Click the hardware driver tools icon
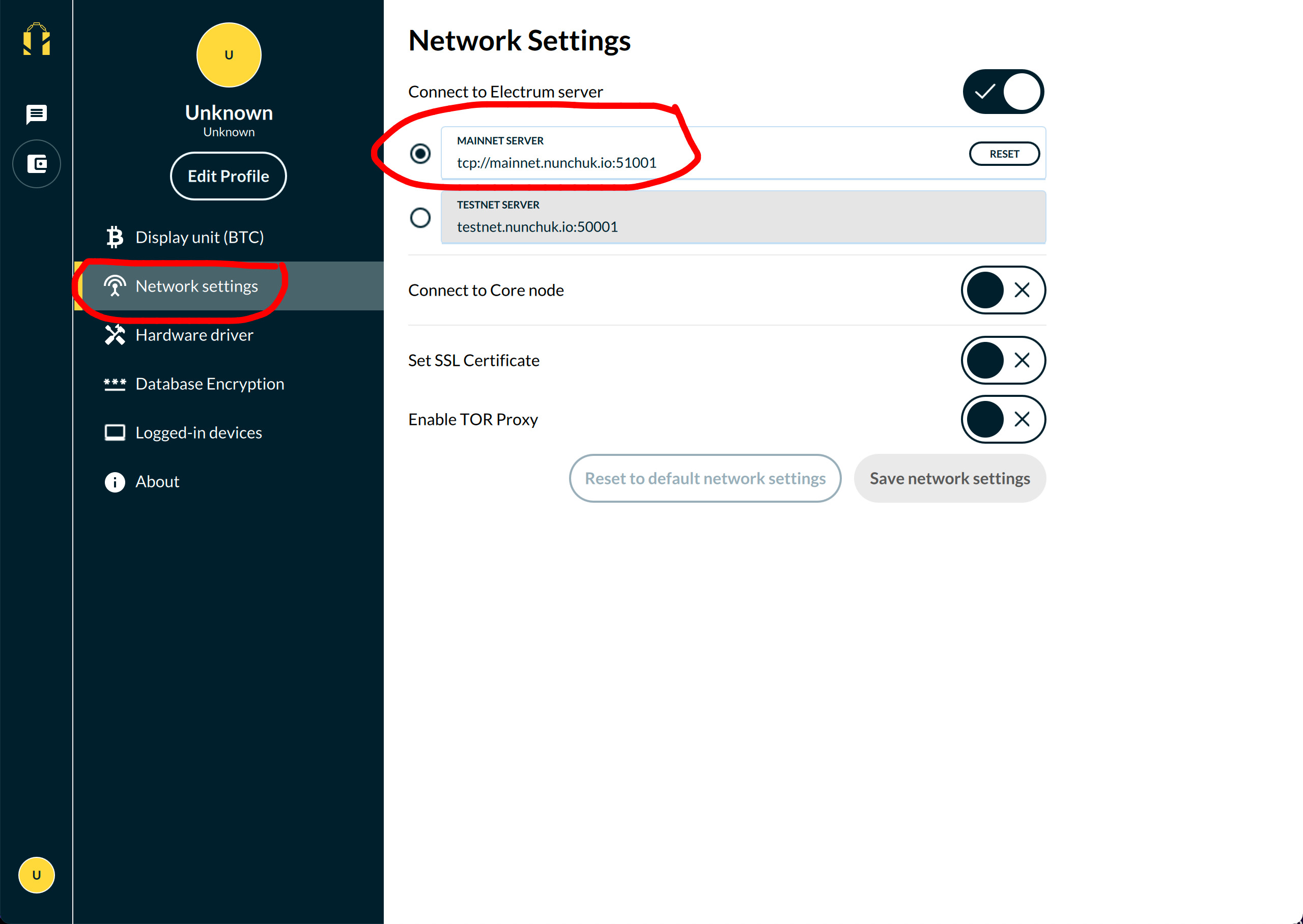 pos(115,335)
